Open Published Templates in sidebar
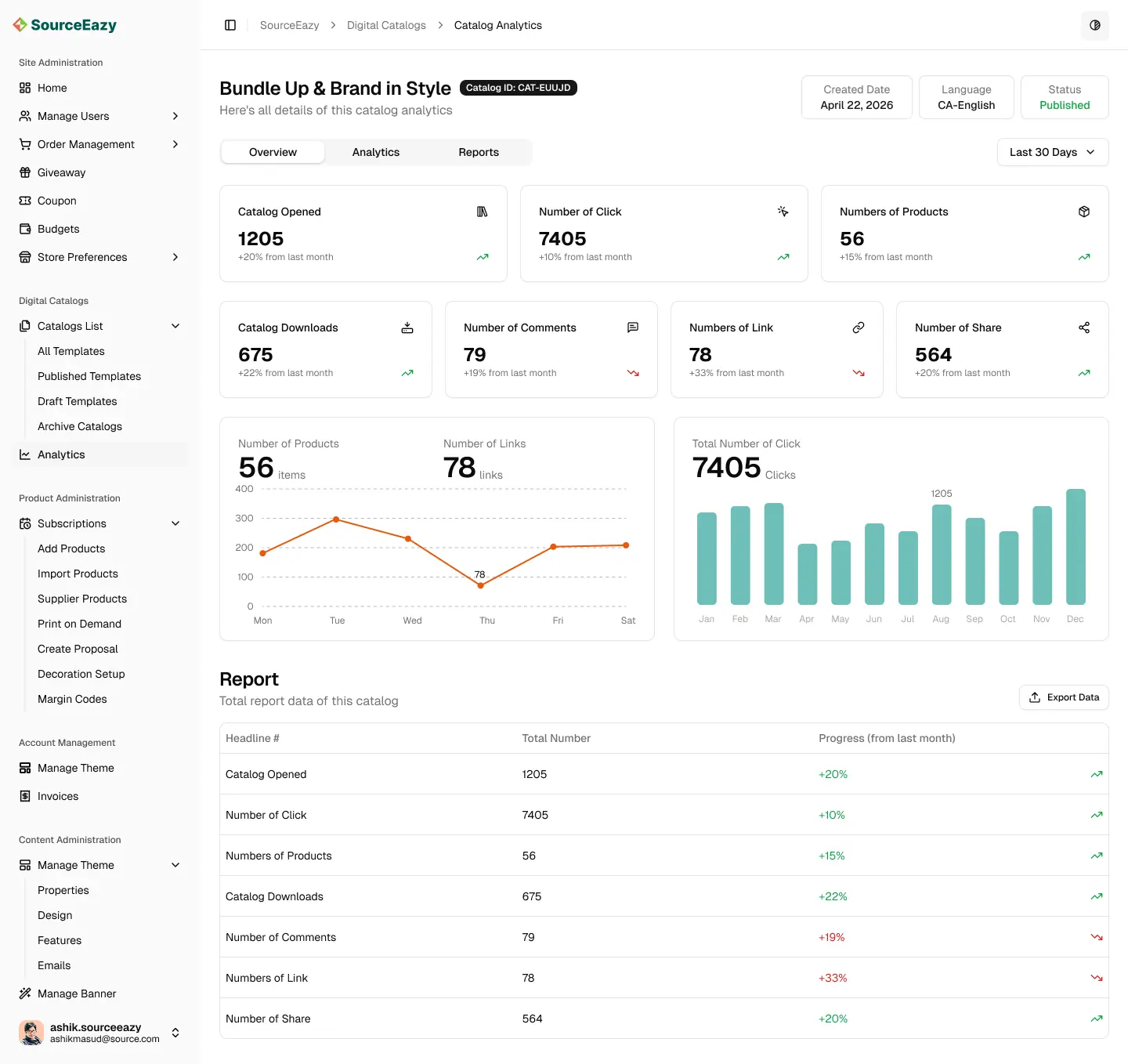This screenshot has height=1064, width=1128. [x=89, y=376]
